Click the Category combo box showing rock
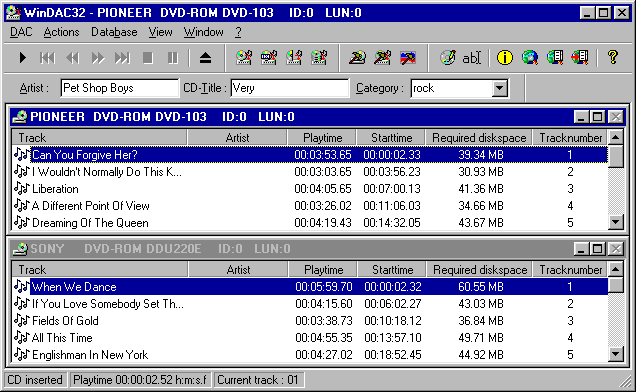Viewport: 636px width, 392px height. pos(459,88)
